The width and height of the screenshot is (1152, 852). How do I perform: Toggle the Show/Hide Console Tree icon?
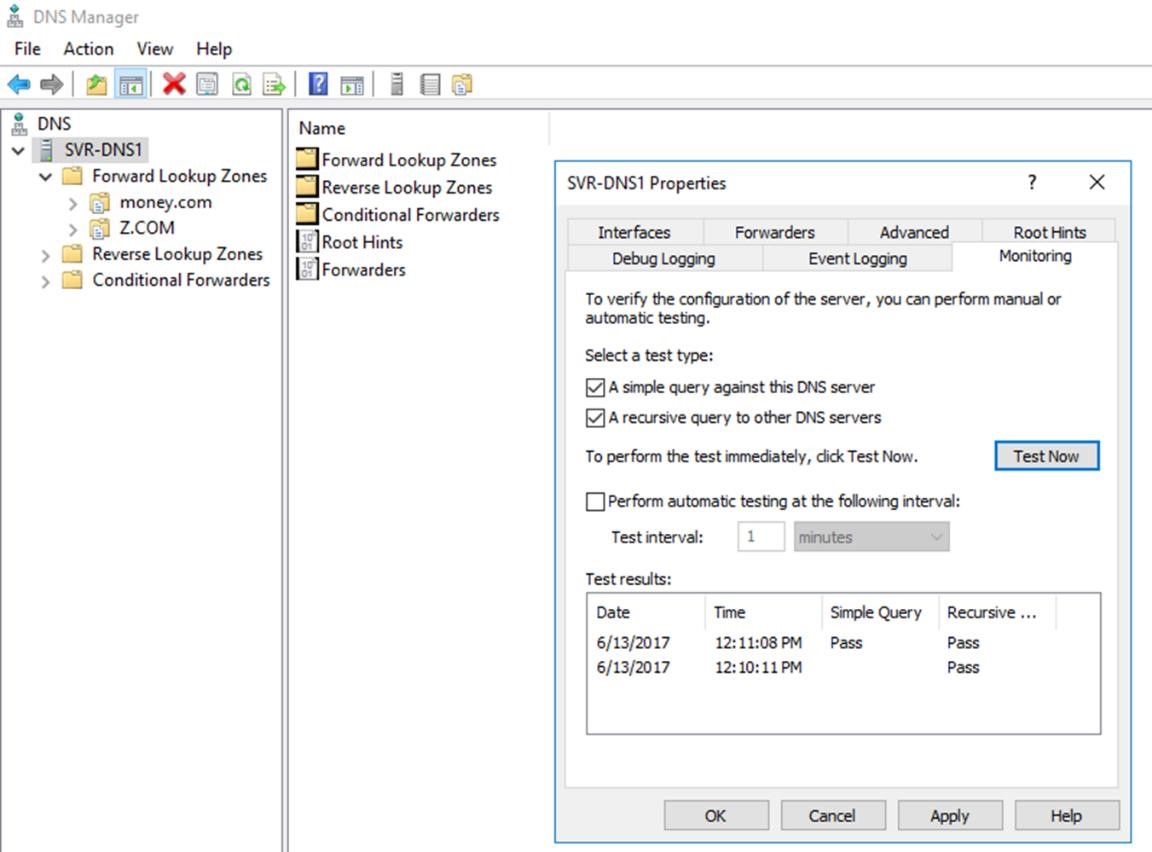pos(130,85)
